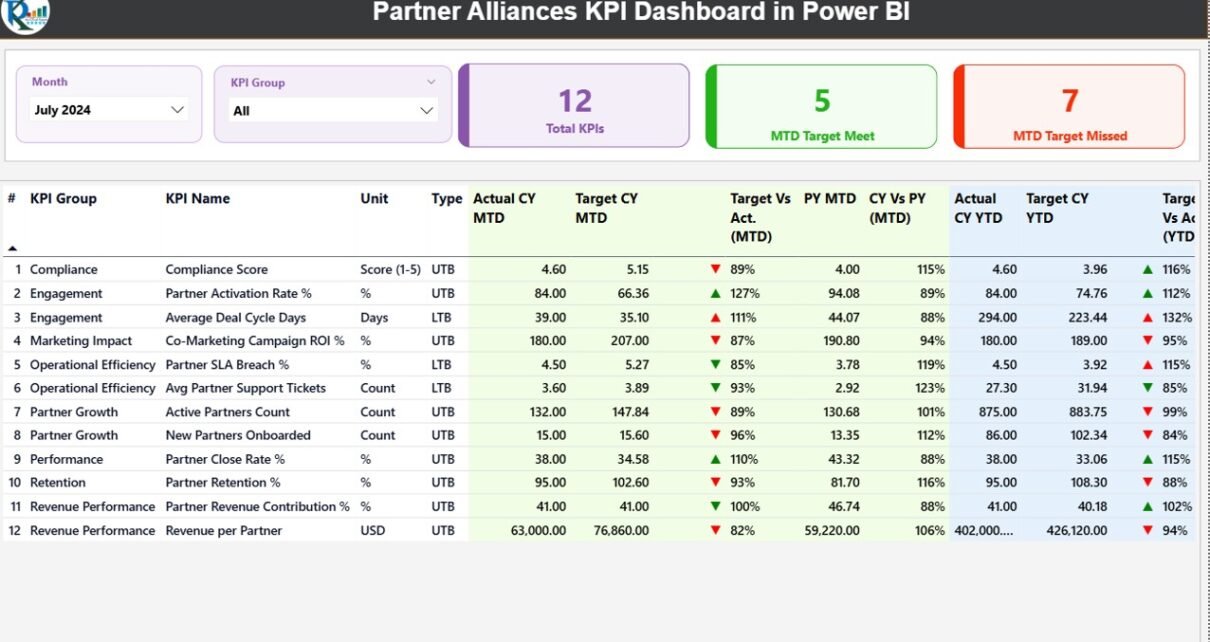Select the MTD Target Missed card
1210x642 pixels.
click(x=1069, y=107)
